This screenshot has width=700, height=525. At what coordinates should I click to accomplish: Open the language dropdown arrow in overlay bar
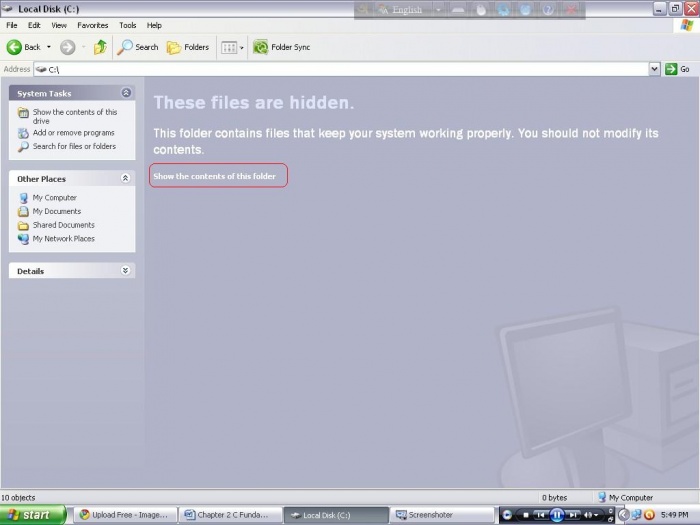tap(438, 9)
